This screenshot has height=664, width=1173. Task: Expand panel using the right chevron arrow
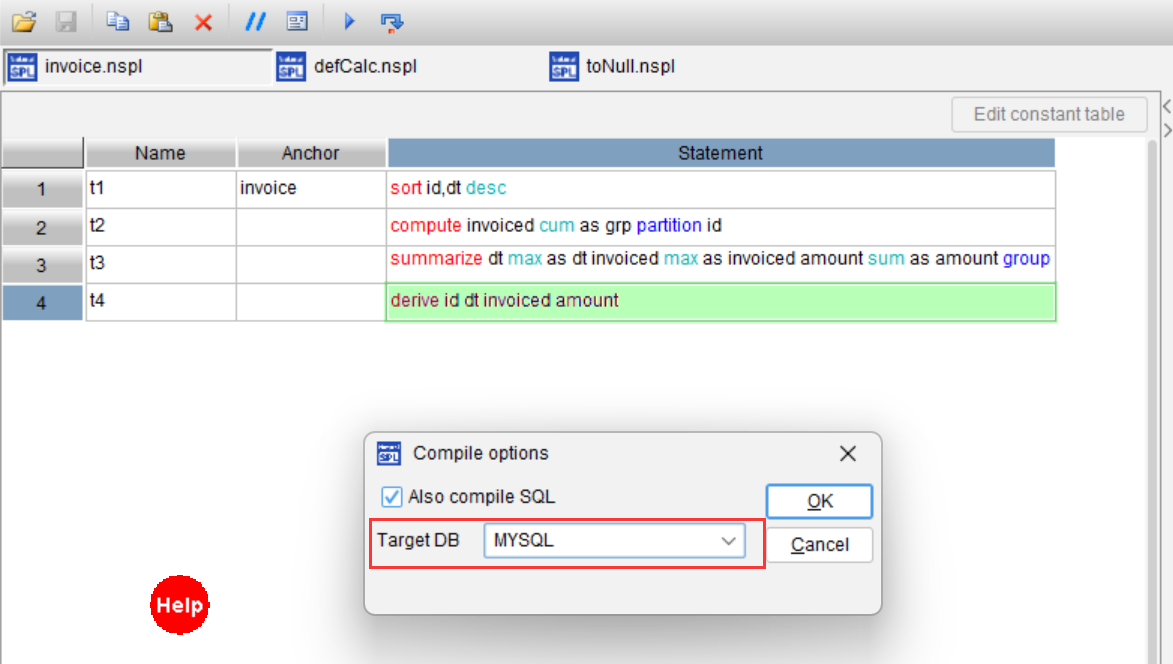pos(1167,130)
